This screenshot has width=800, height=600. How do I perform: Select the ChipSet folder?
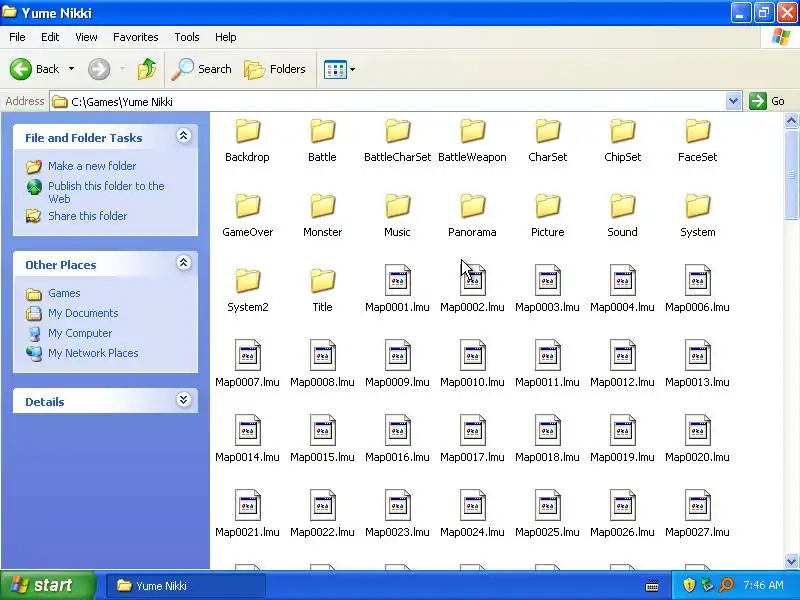tap(622, 140)
